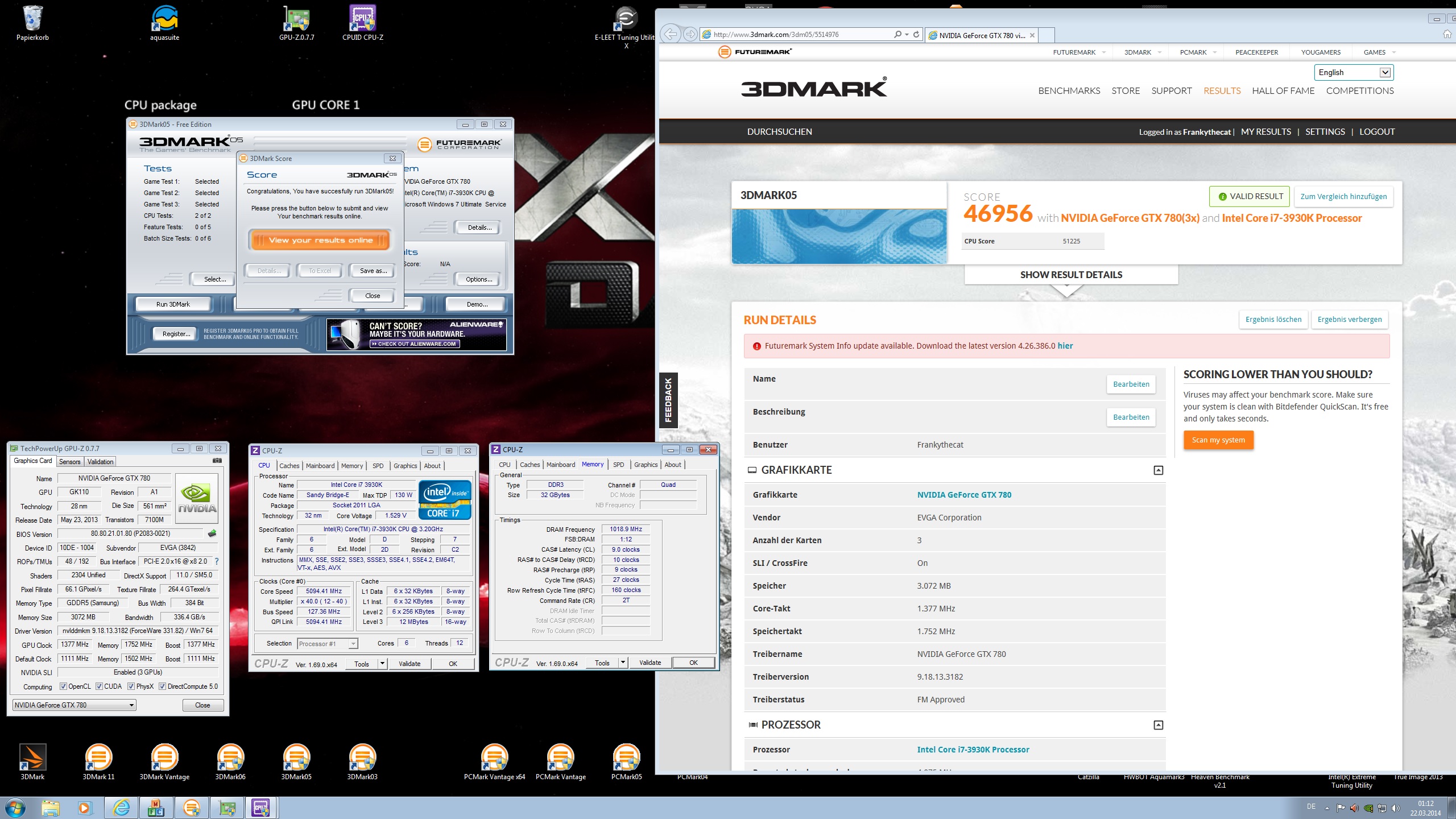This screenshot has height=819, width=1456.
Task: Toggle the OpenCL checkbox in GPU-Z
Action: click(x=63, y=686)
